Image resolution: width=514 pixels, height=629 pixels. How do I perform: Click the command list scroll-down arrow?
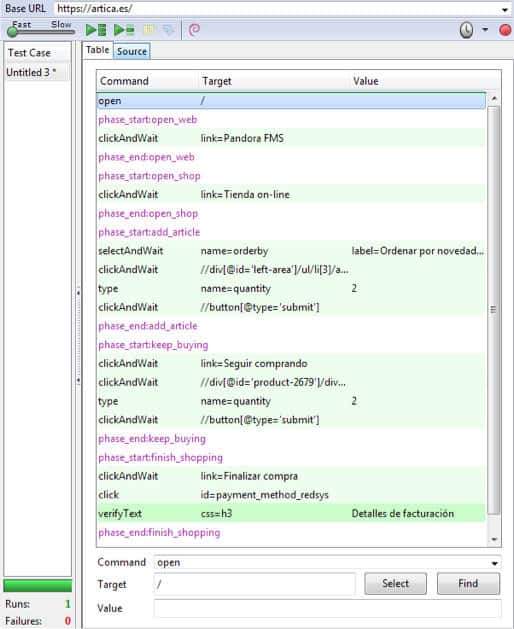click(x=494, y=540)
